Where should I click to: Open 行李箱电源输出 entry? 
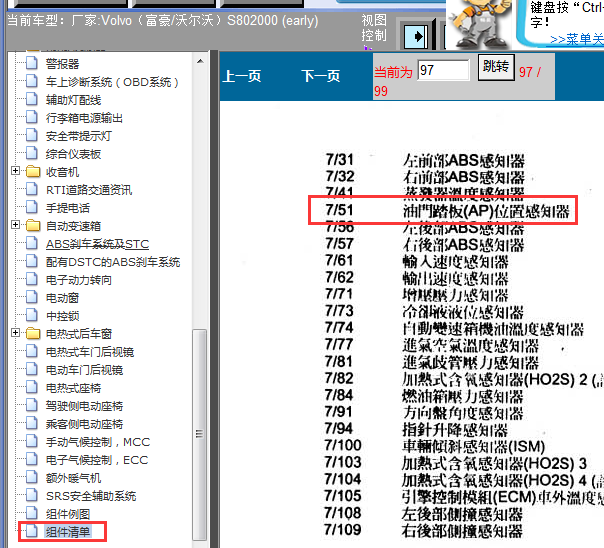coord(84,117)
